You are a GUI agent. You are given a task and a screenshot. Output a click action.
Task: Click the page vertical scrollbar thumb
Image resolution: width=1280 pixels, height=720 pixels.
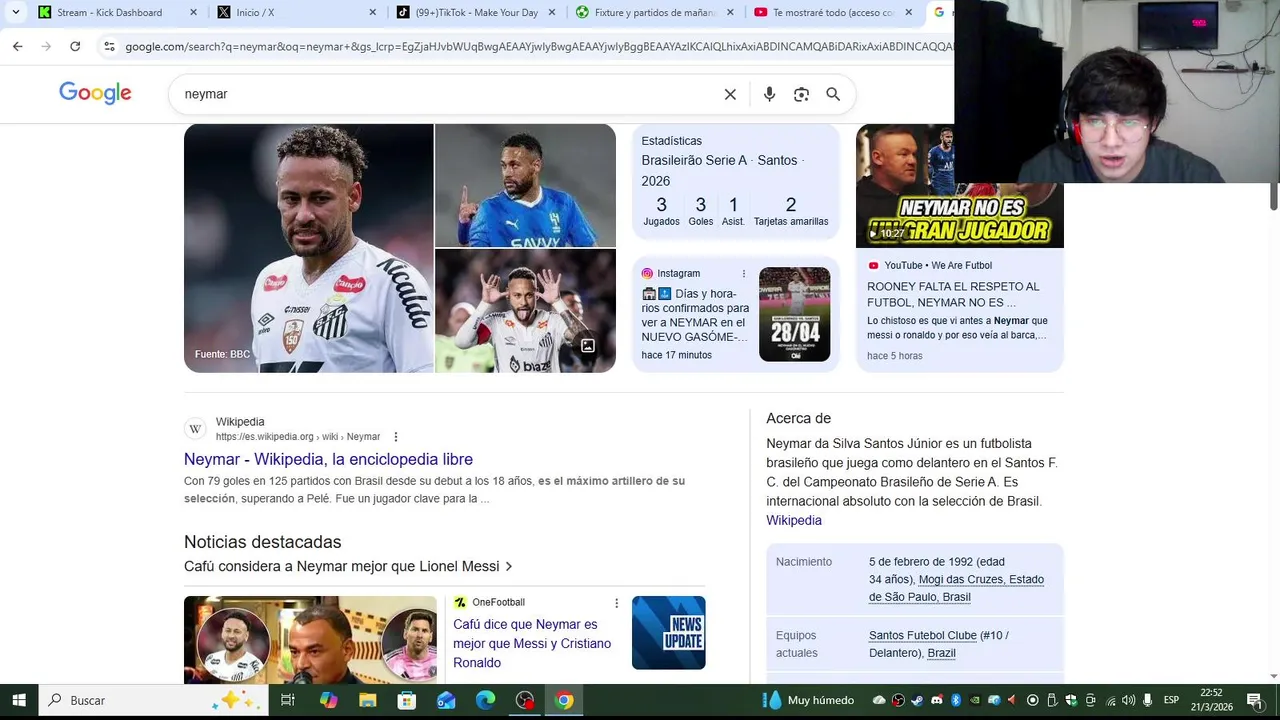pyautogui.click(x=1274, y=196)
